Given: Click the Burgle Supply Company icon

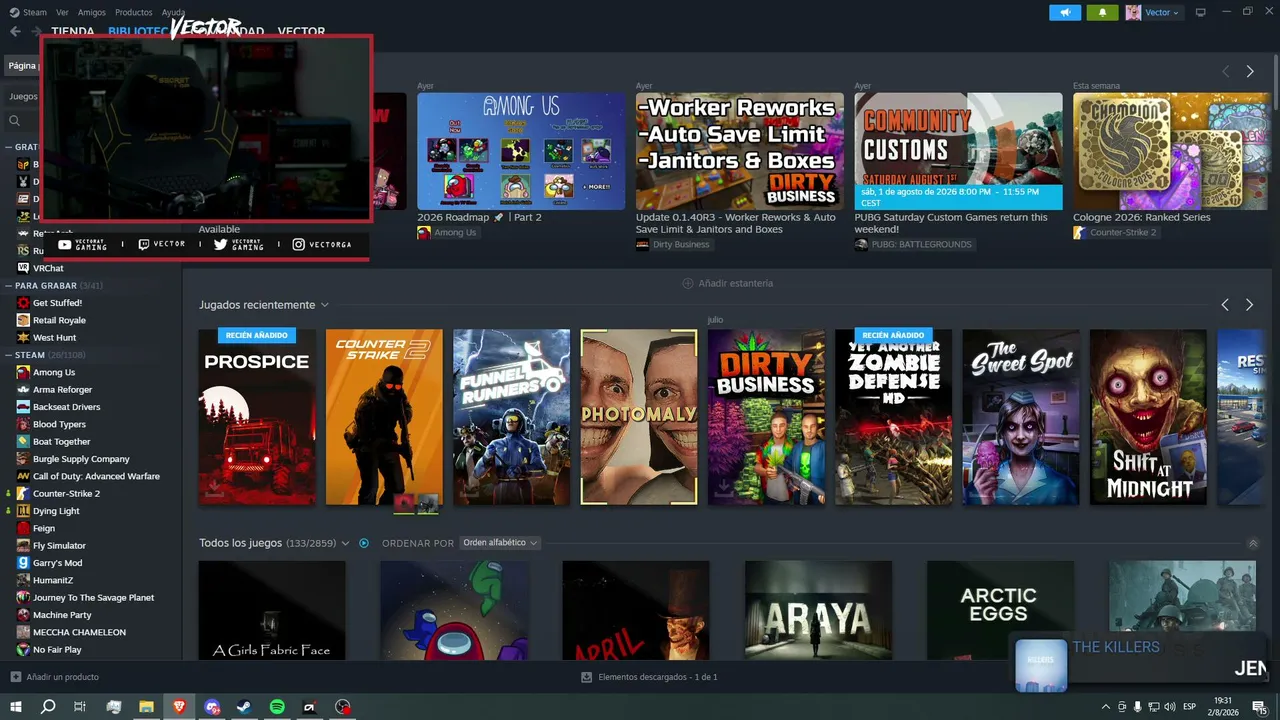Looking at the screenshot, I should (x=23, y=459).
